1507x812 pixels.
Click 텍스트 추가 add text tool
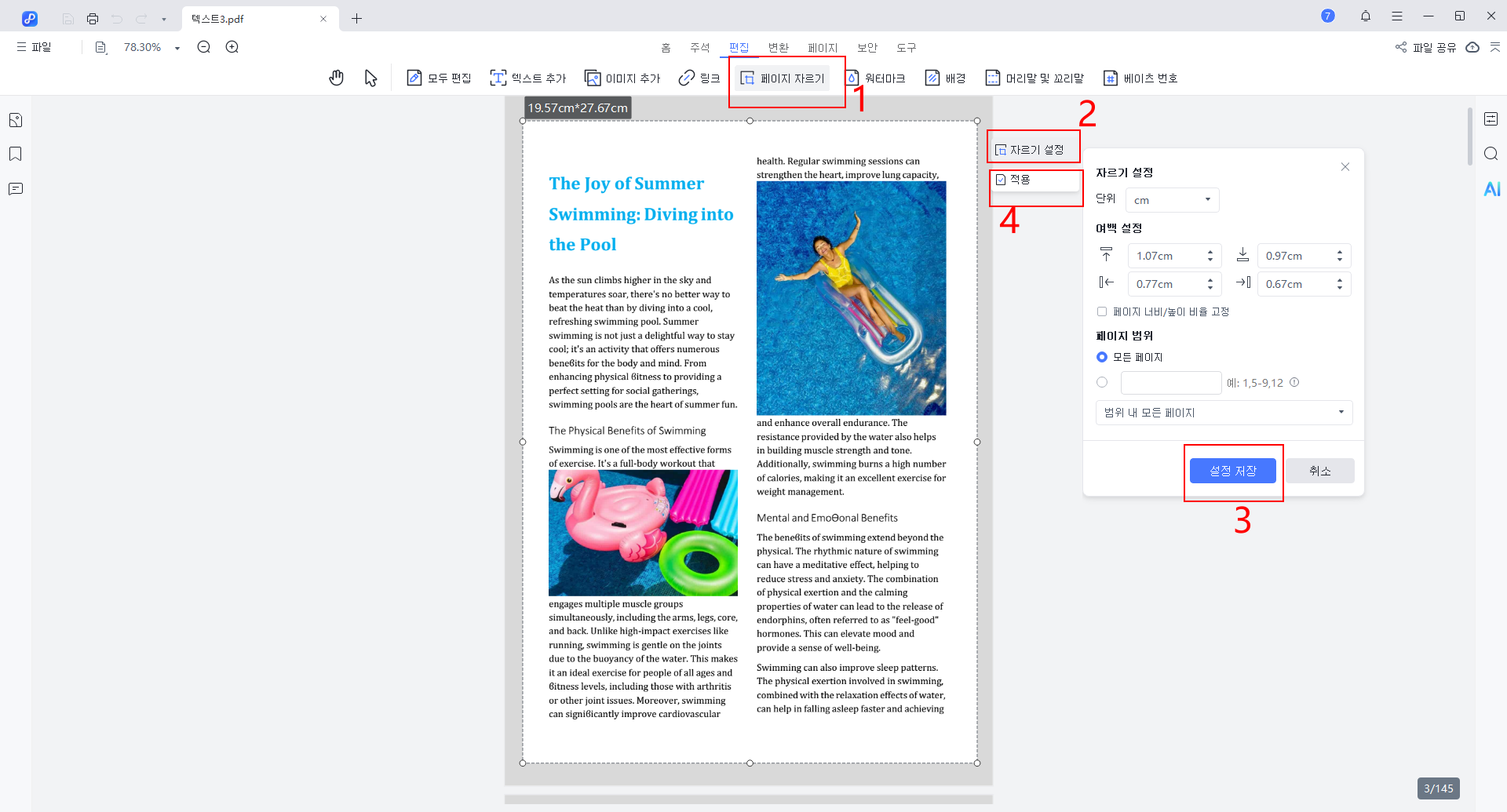[528, 78]
